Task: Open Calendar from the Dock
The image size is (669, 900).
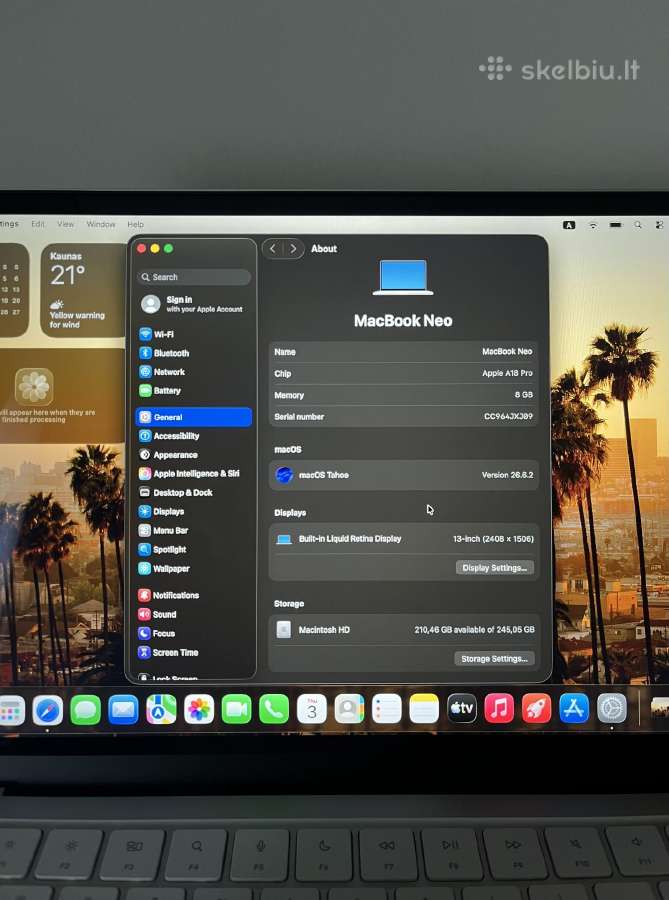Action: (312, 709)
